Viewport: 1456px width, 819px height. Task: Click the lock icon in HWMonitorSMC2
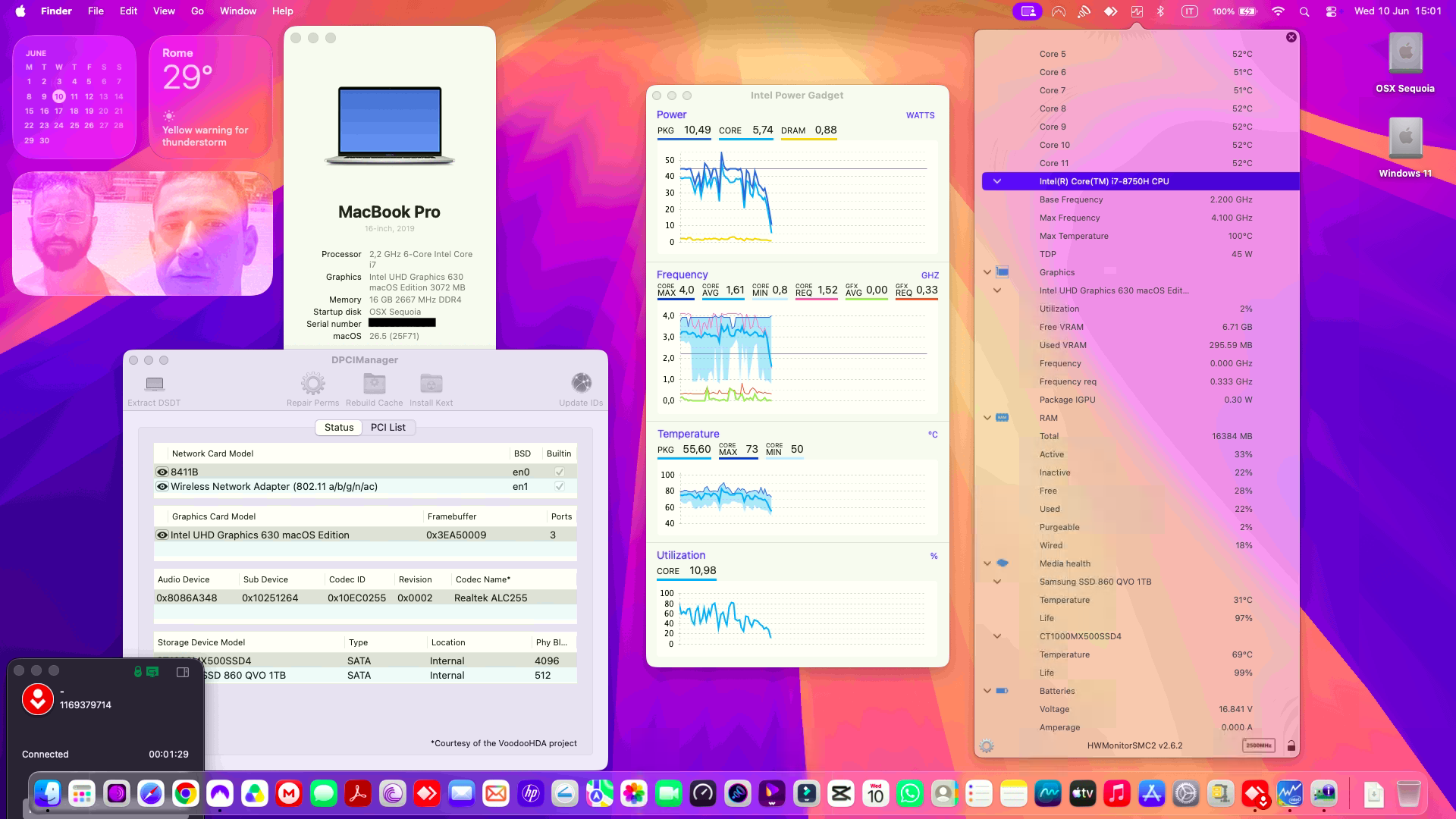pyautogui.click(x=1291, y=746)
